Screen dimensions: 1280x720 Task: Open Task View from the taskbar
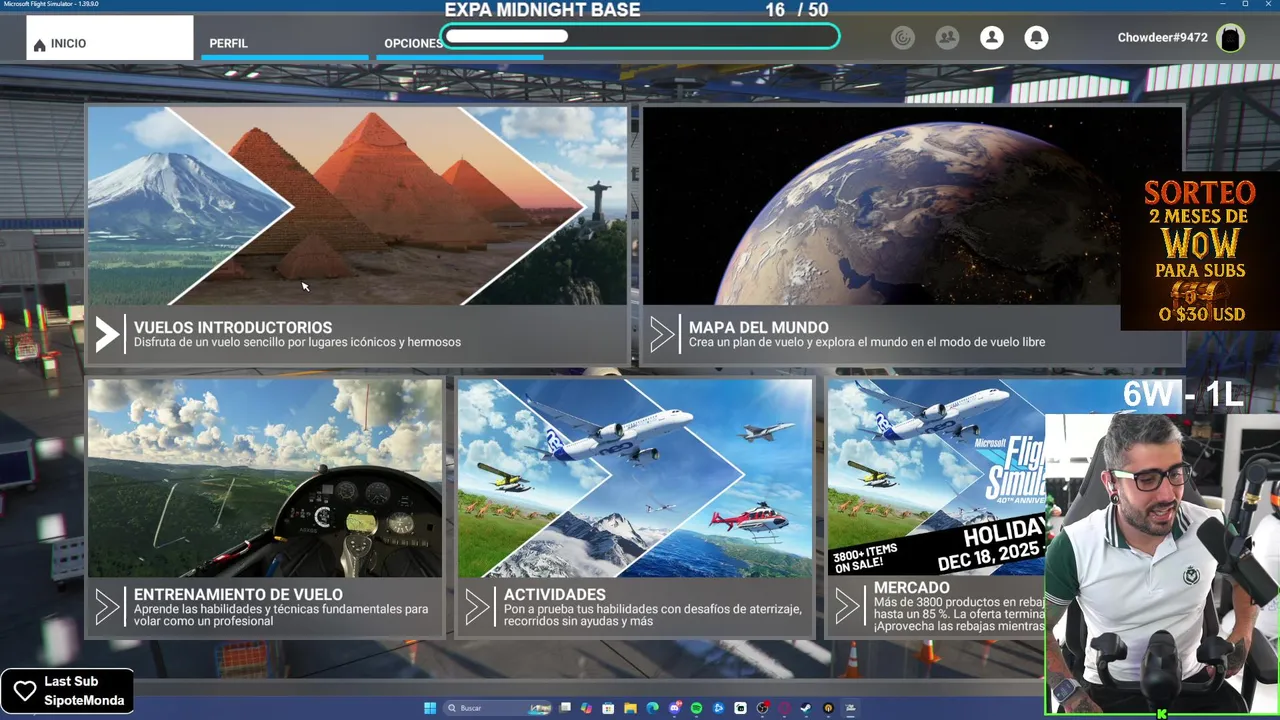click(565, 708)
